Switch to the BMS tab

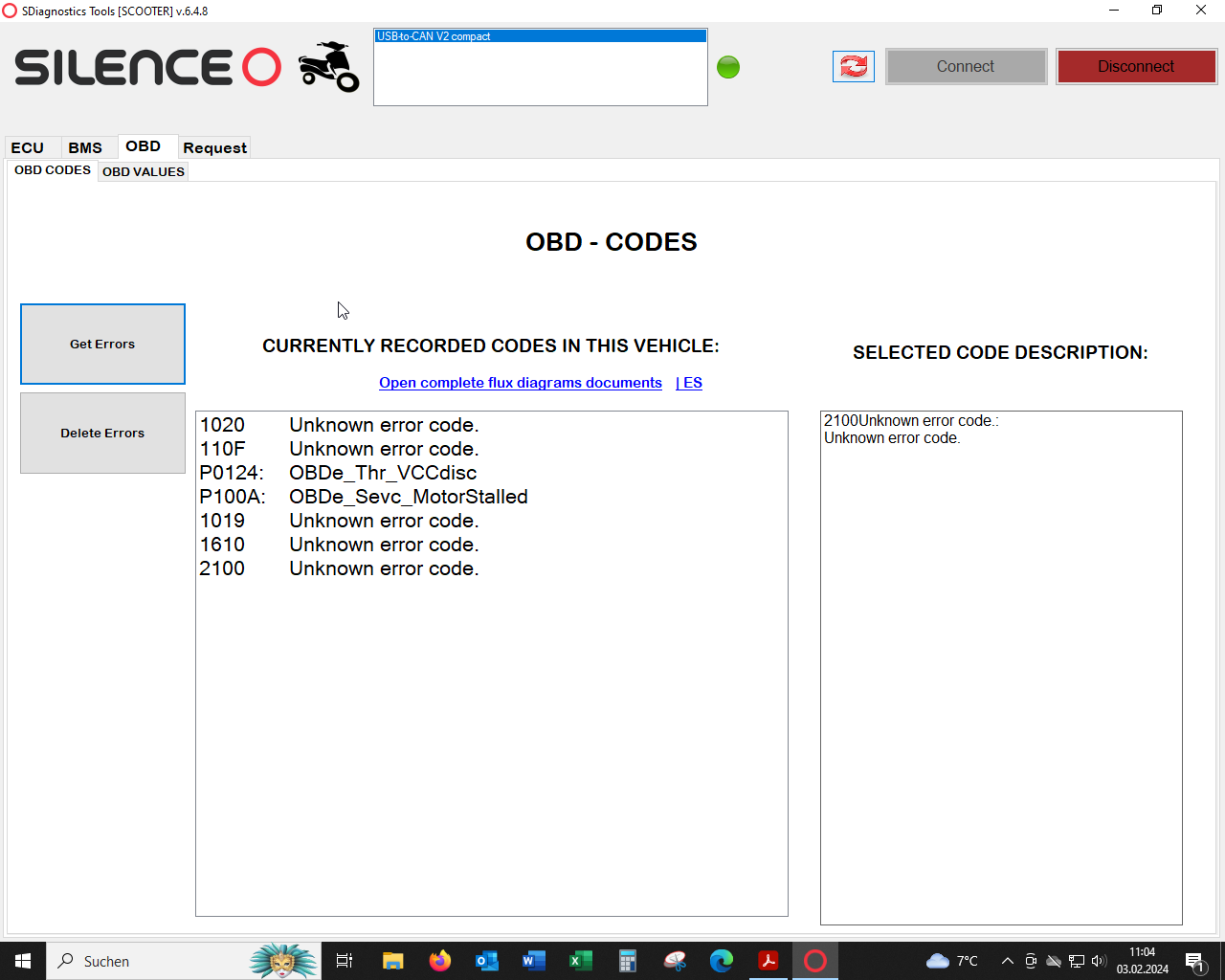pyautogui.click(x=85, y=147)
